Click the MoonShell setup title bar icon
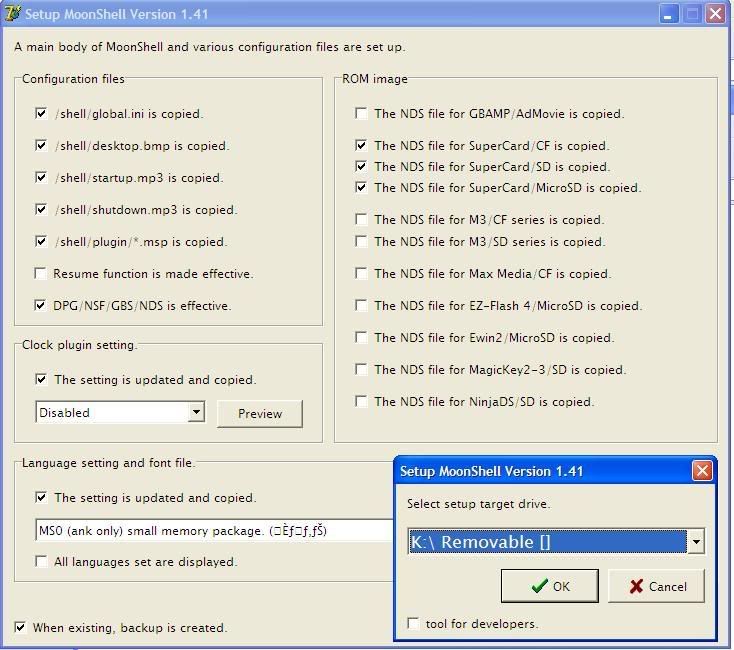734x650 pixels. pos(12,14)
